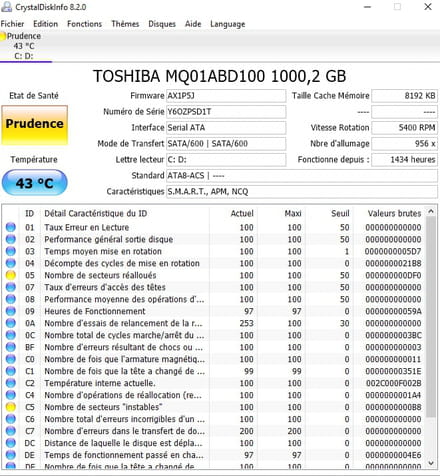Screen dimensions: 440x476
Task: Click the Maxi column header
Action: point(281,213)
